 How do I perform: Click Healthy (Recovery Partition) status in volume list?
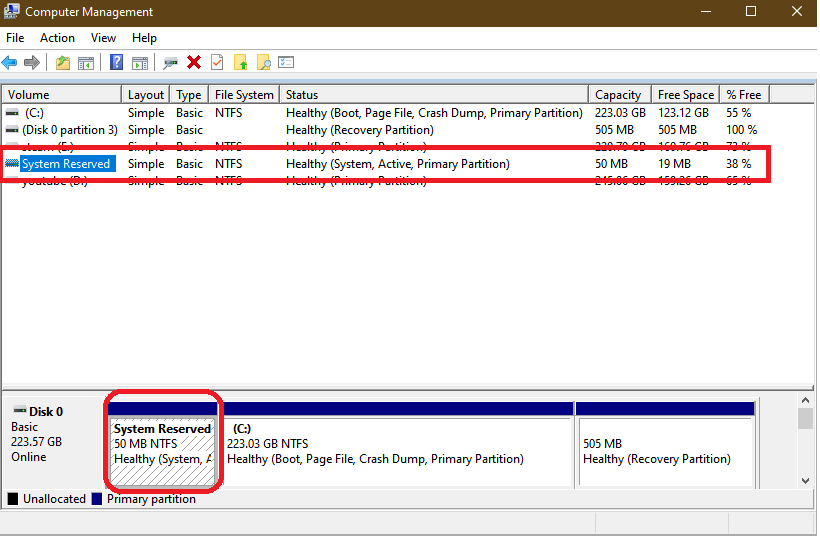tap(360, 130)
